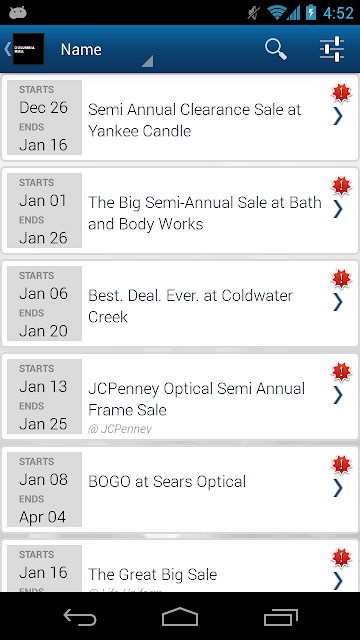This screenshot has height=640, width=360.
Task: Select The Great Big Sale entry
Action: click(180, 566)
